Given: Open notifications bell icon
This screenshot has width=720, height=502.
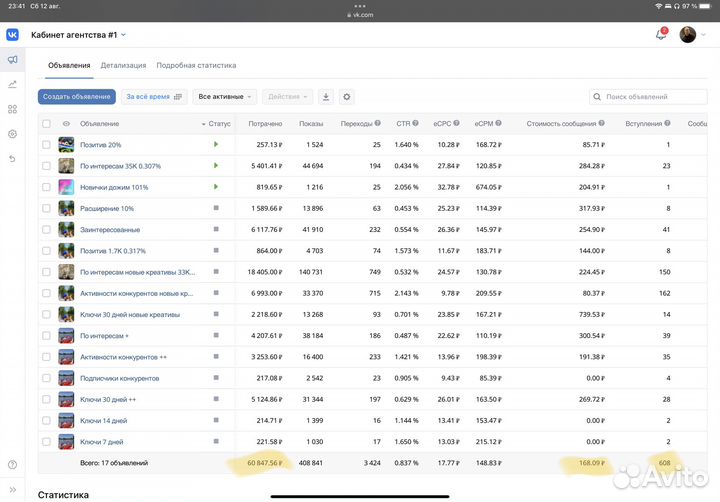Looking at the screenshot, I should (x=660, y=35).
